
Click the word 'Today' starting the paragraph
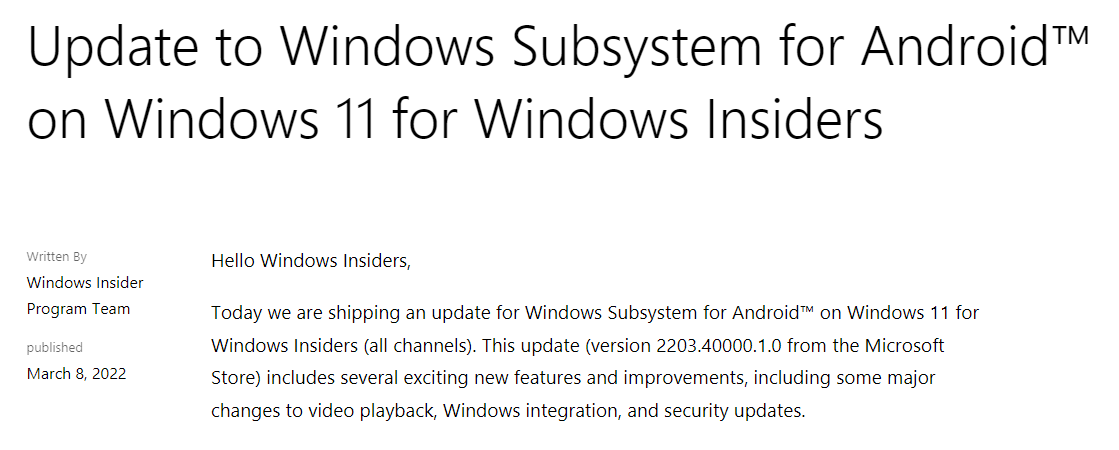point(237,313)
